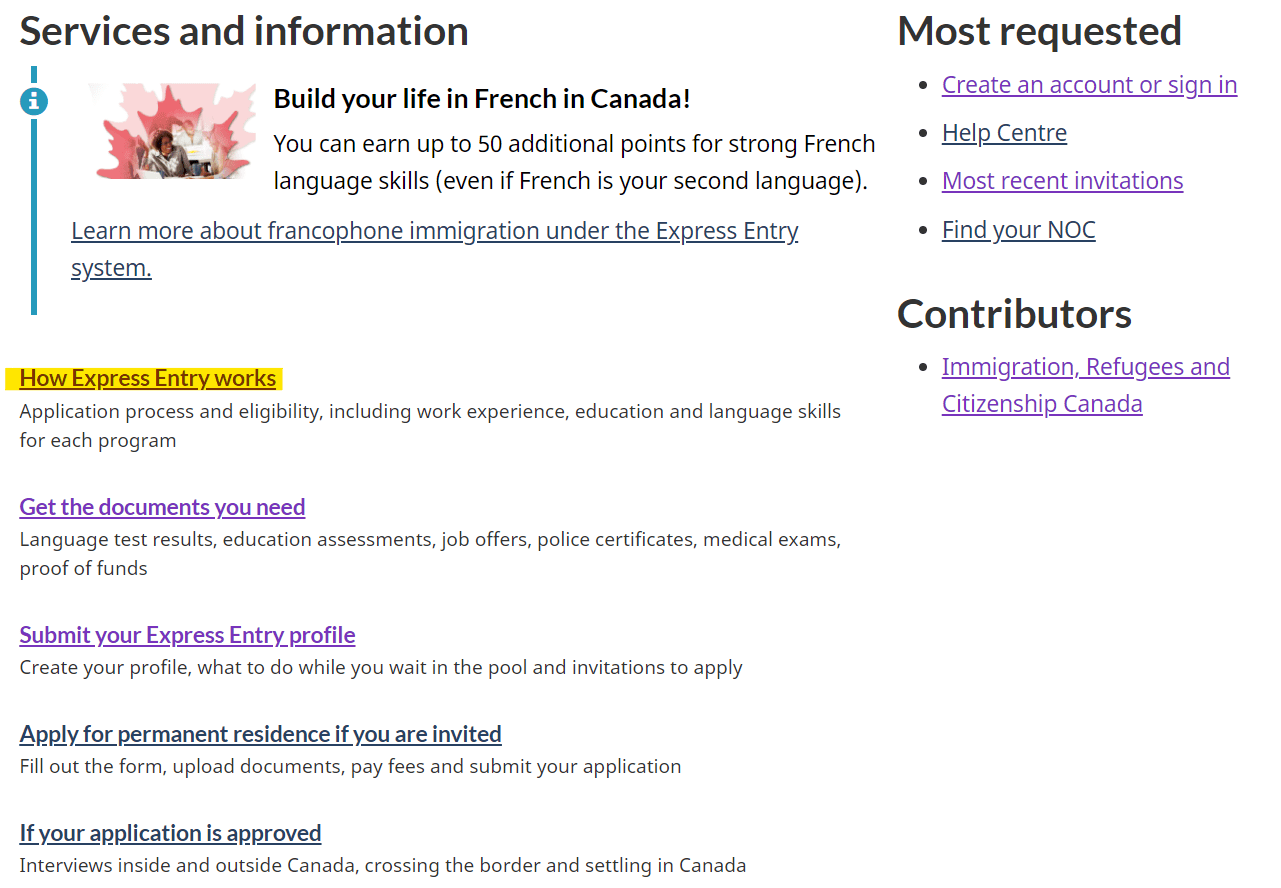Screen dimensions: 1281x888
Task: Click the Most requested heading
Action: tap(1039, 31)
